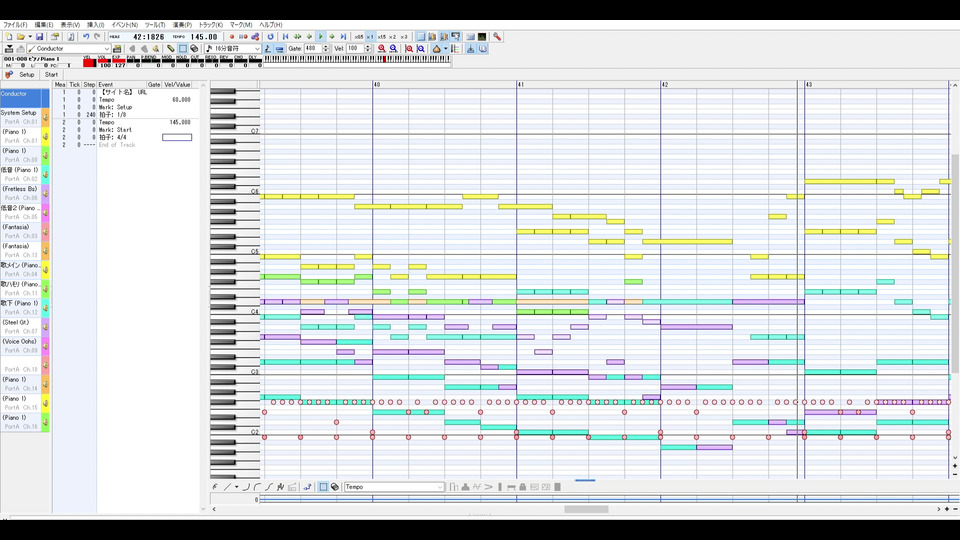Open the Tempo event graph dropdown
The image size is (960, 540).
394,487
